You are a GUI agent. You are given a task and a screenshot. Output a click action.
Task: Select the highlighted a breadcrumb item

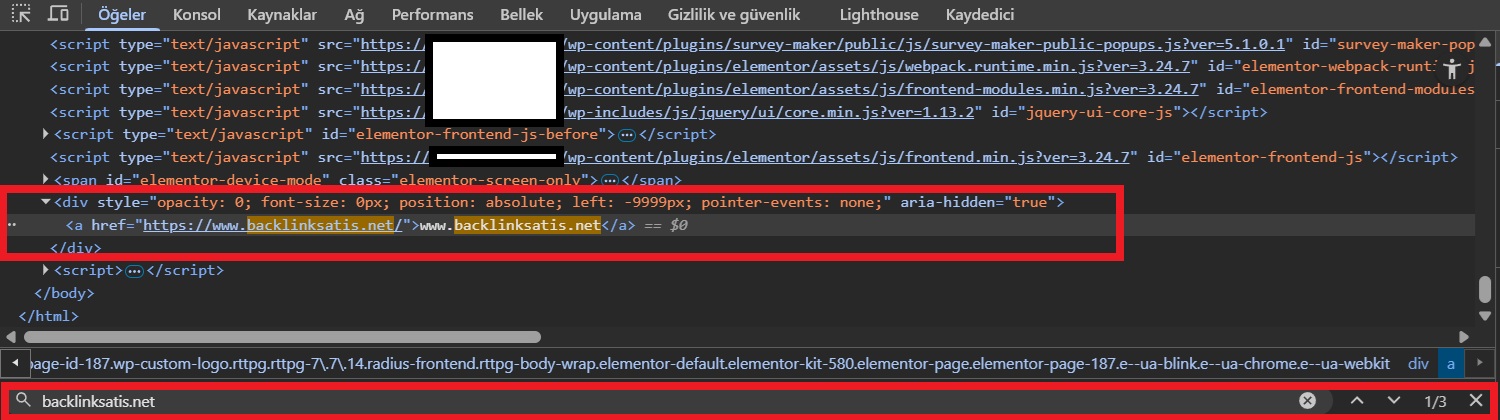coord(1451,366)
